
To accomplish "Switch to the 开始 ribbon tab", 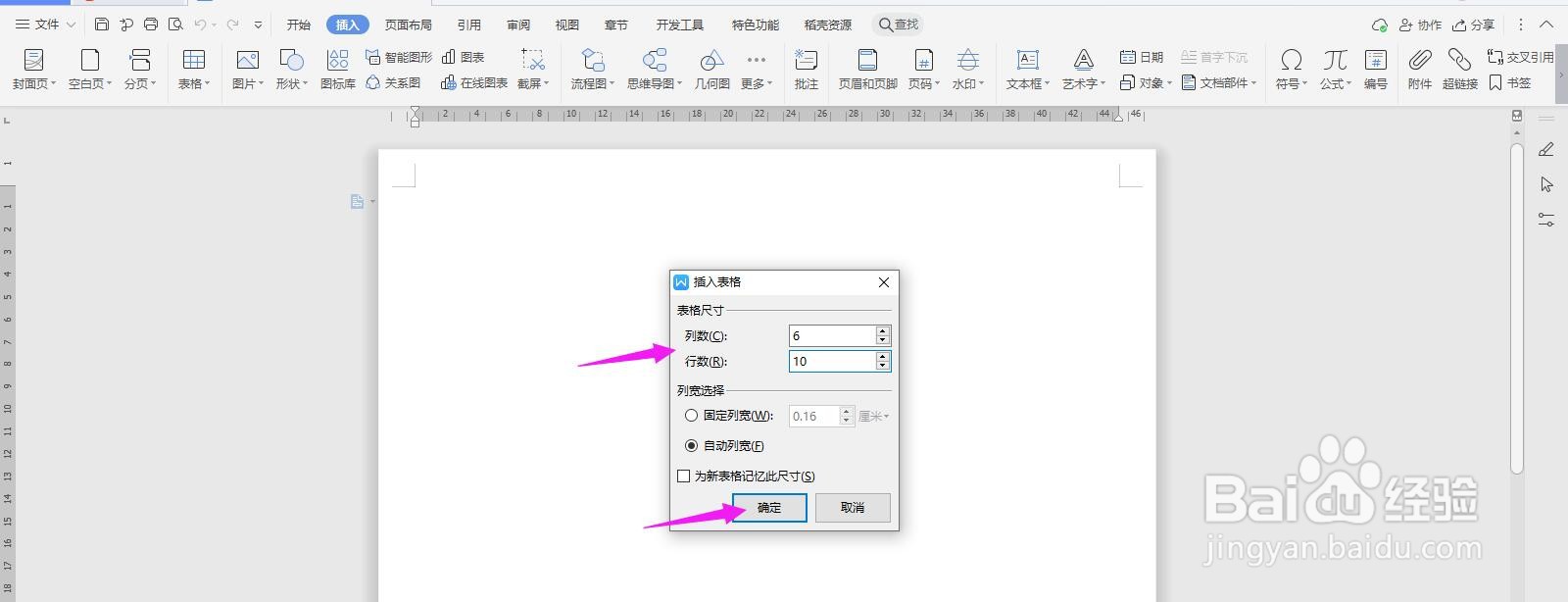I will click(x=299, y=25).
